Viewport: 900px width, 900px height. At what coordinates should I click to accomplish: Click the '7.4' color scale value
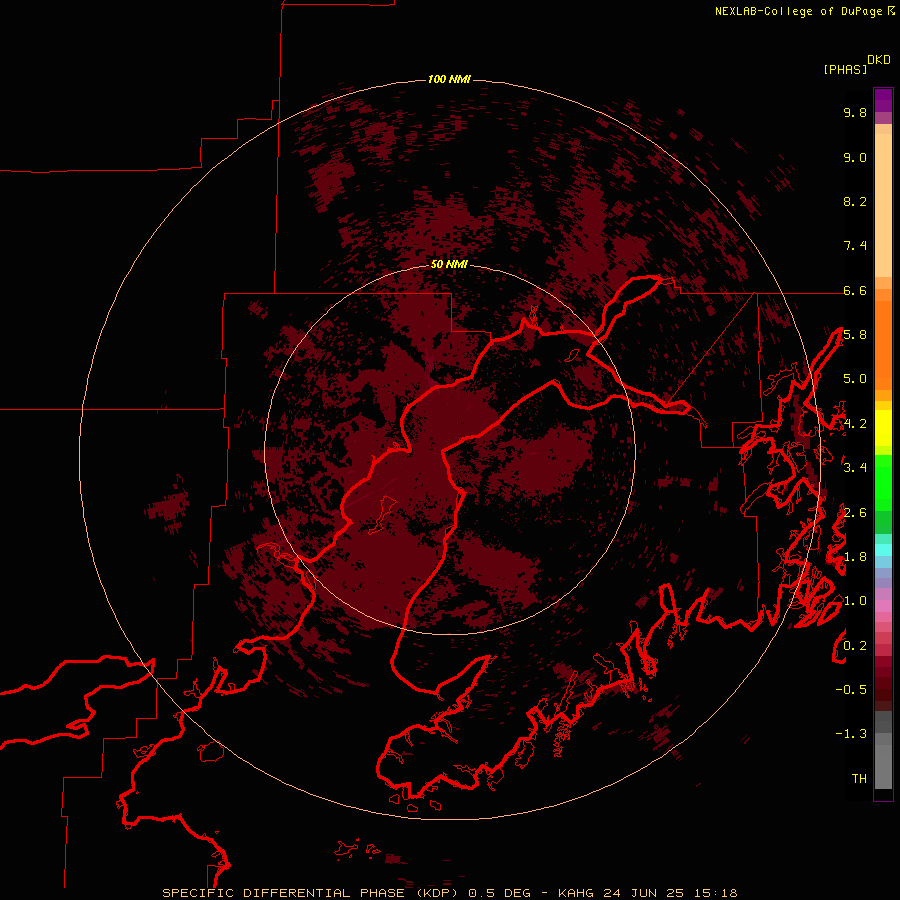pyautogui.click(x=855, y=246)
